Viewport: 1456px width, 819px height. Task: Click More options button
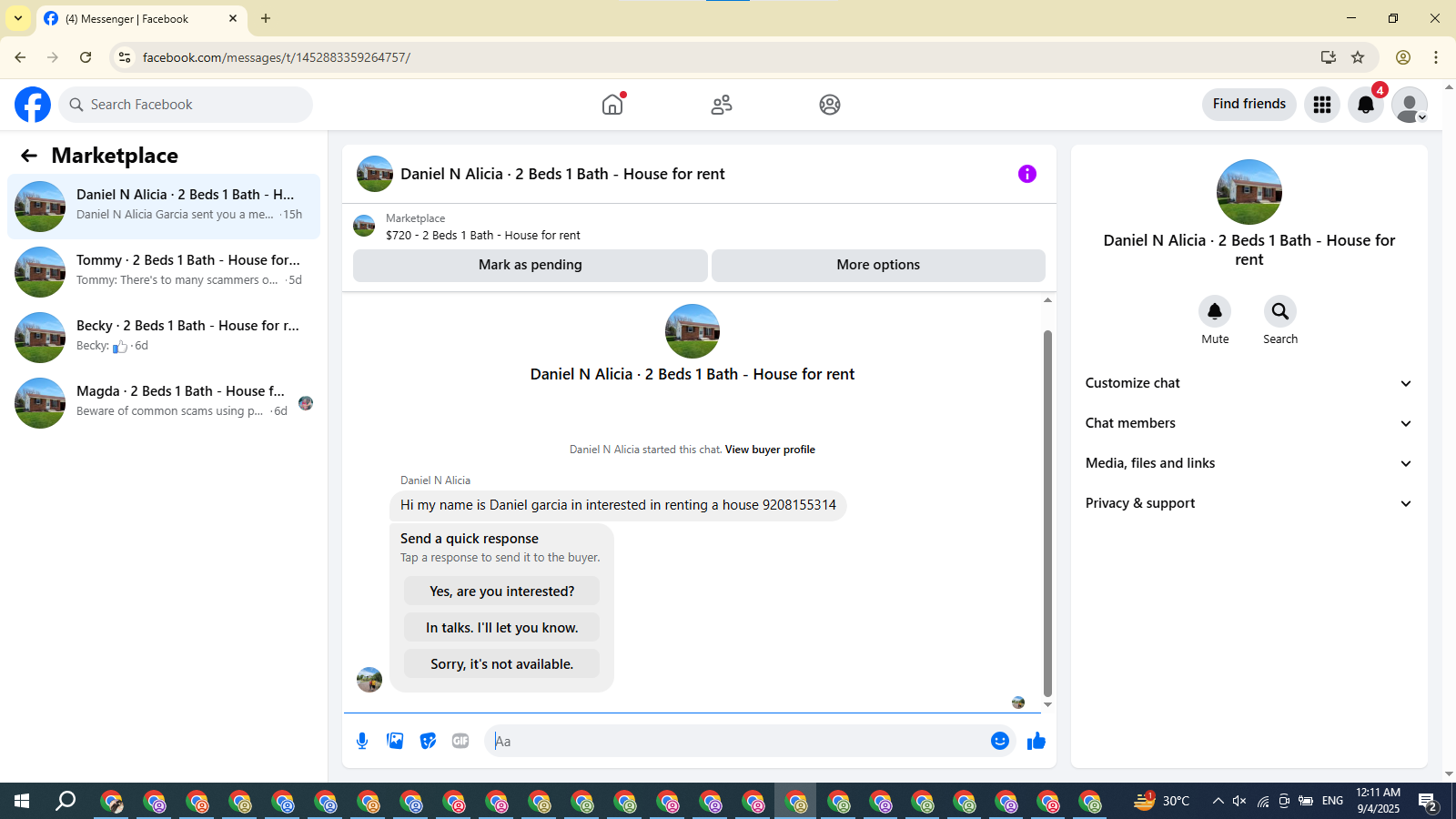[878, 265]
